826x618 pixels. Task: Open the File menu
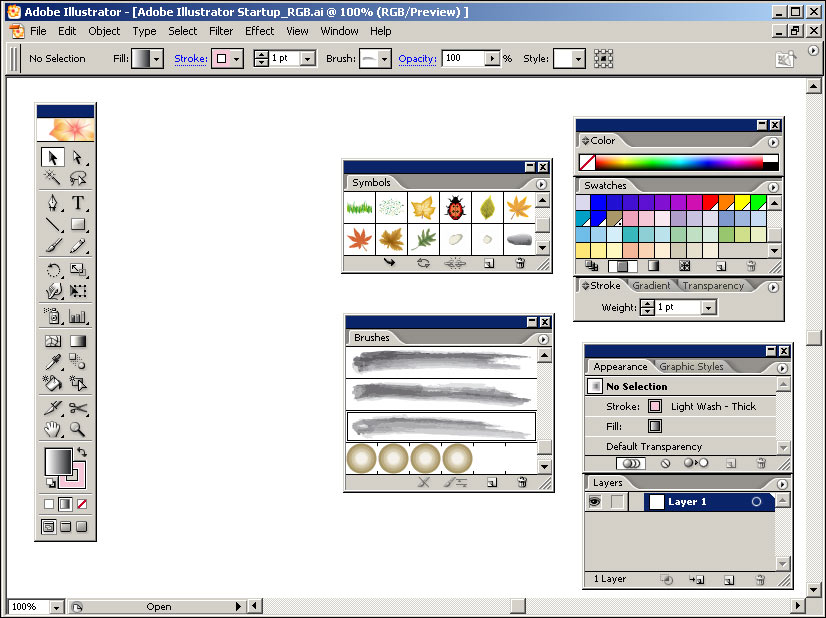38,31
